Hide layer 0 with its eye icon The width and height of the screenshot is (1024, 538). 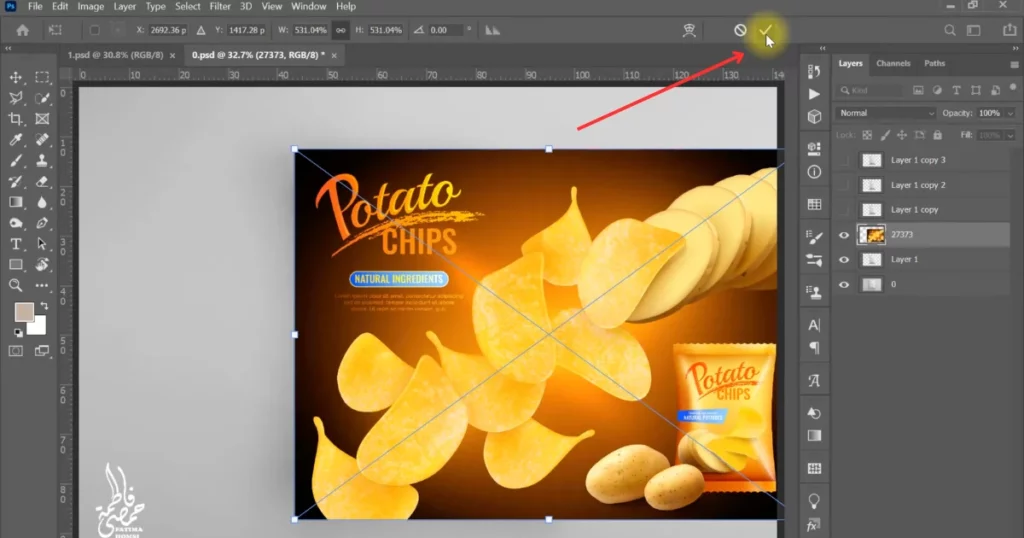[x=844, y=285]
